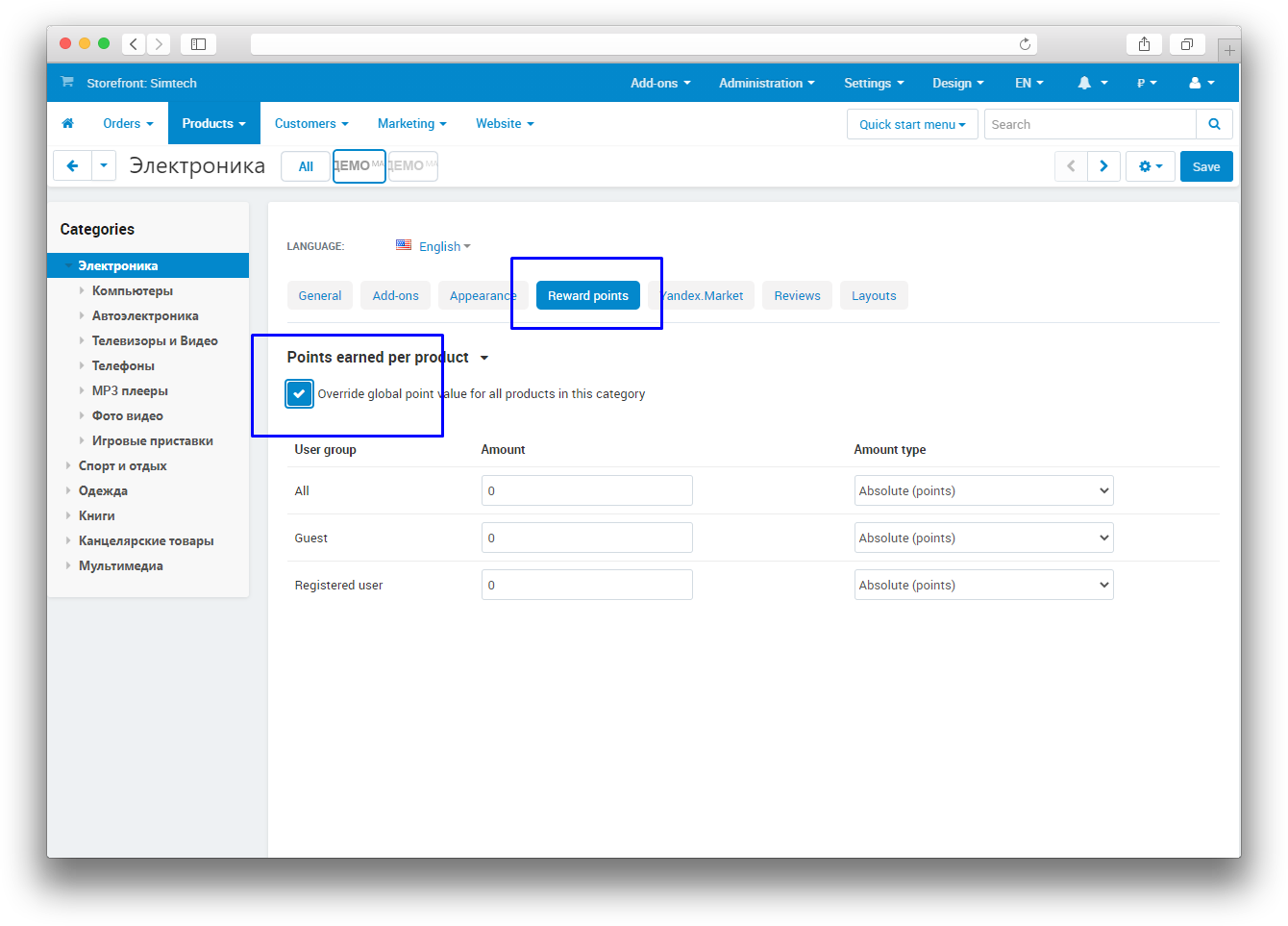Go to next category with right chevron
This screenshot has width=1288, height=926.
click(1103, 166)
